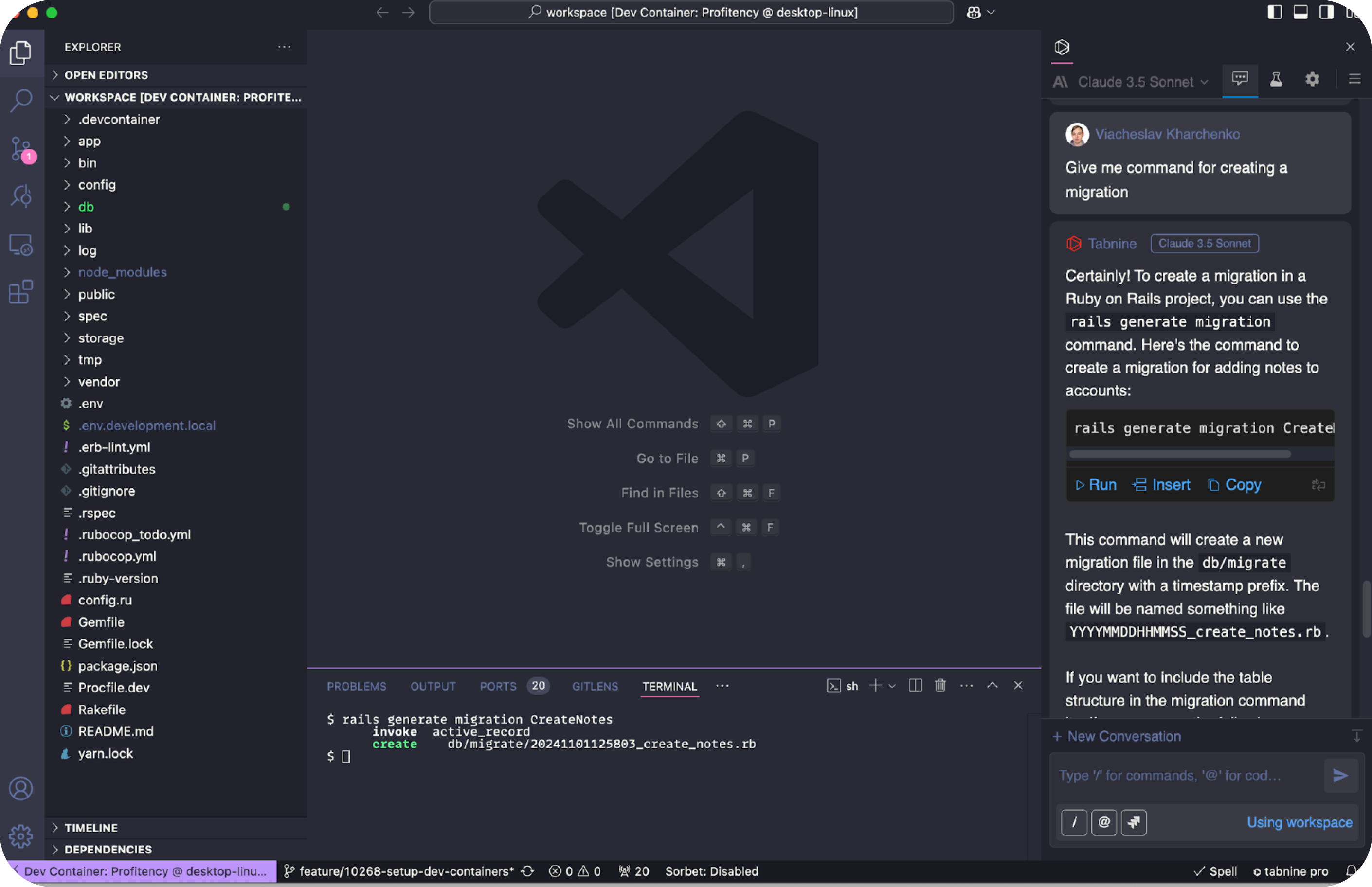Send the chat message arrow
Screen dimensions: 1372x887
[1340, 775]
